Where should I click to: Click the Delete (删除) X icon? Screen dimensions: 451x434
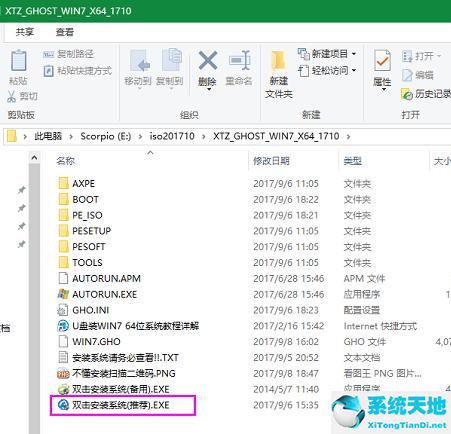click(208, 60)
